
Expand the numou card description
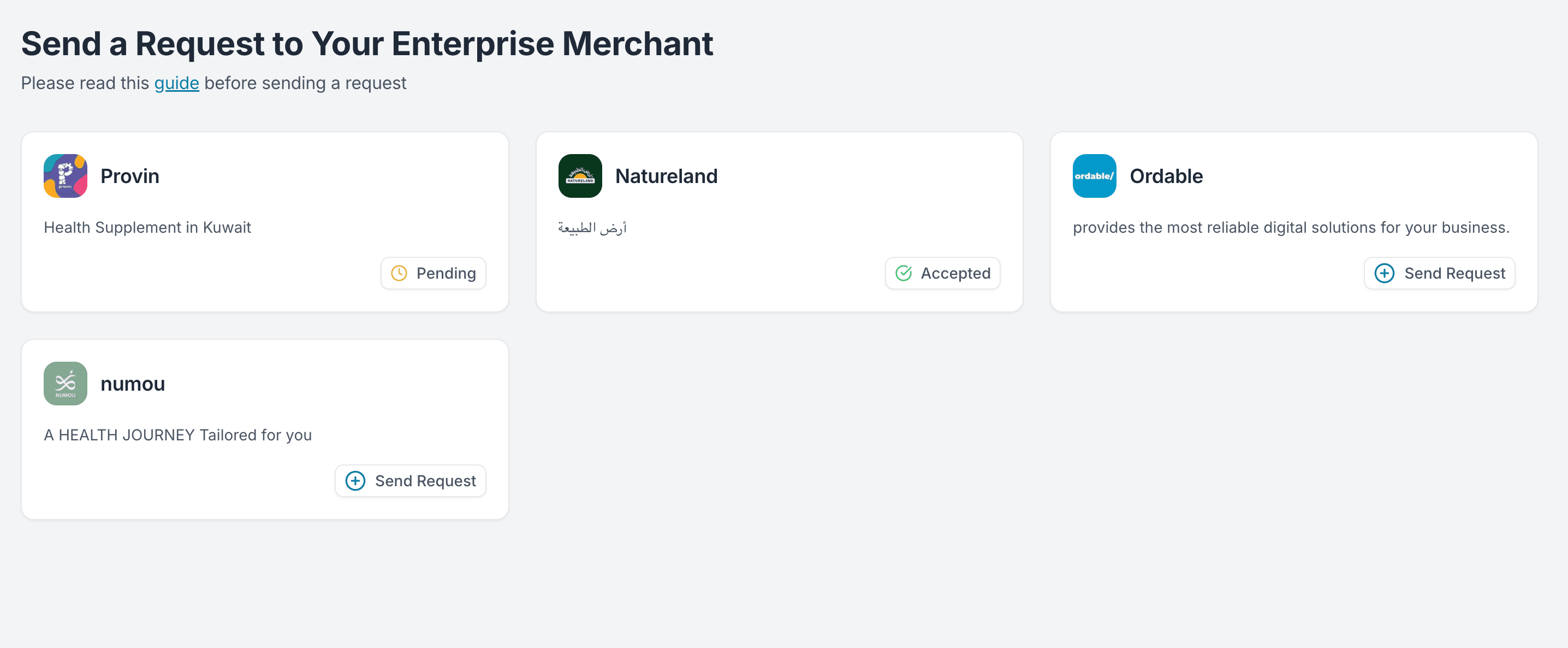(177, 435)
